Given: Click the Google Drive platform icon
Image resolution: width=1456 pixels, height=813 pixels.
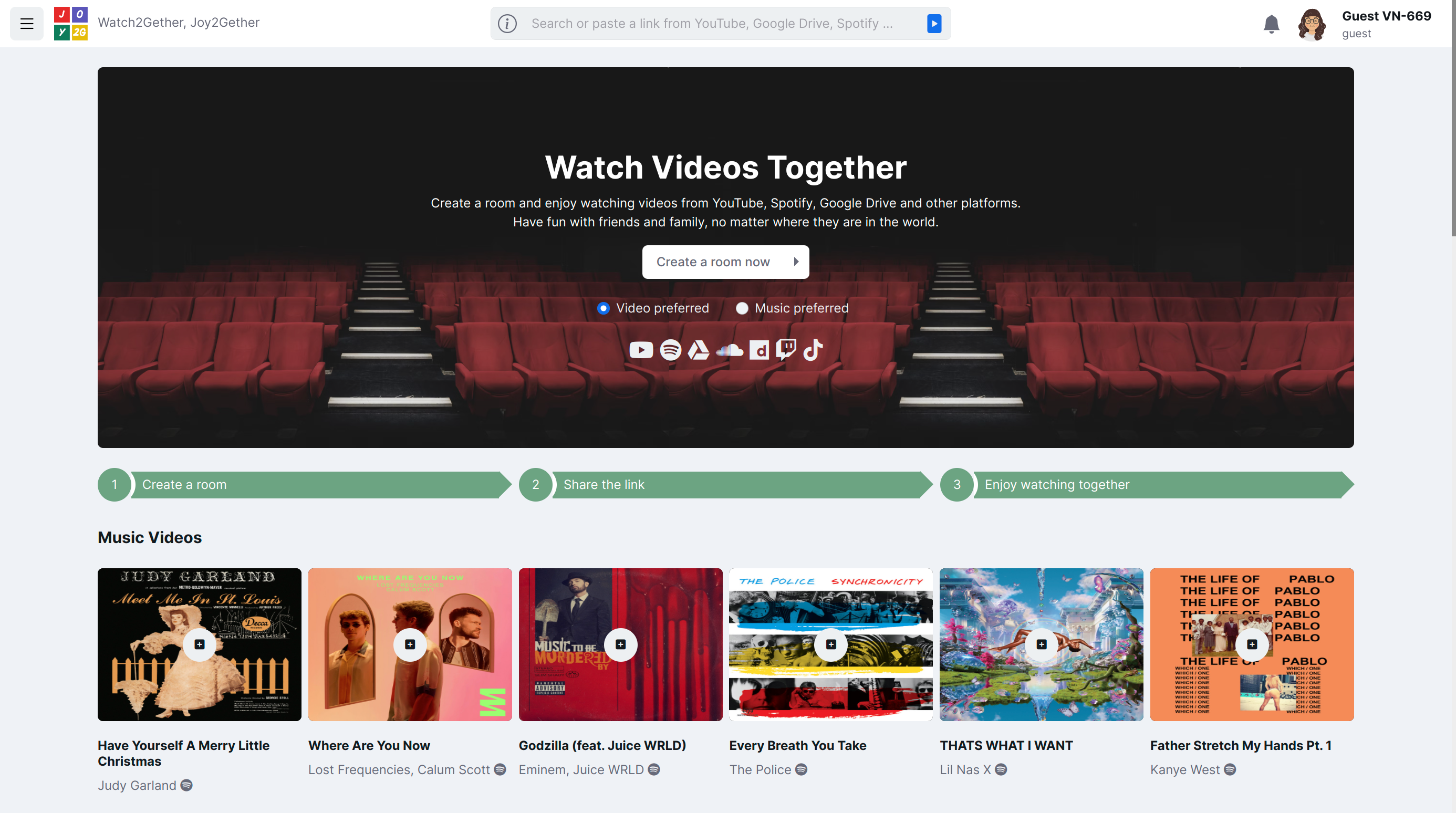Looking at the screenshot, I should 699,350.
